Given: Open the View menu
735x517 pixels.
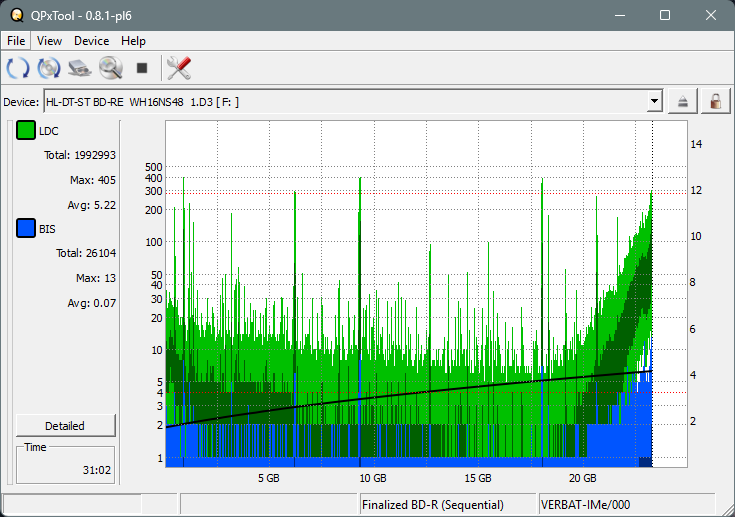Looking at the screenshot, I should click(49, 41).
